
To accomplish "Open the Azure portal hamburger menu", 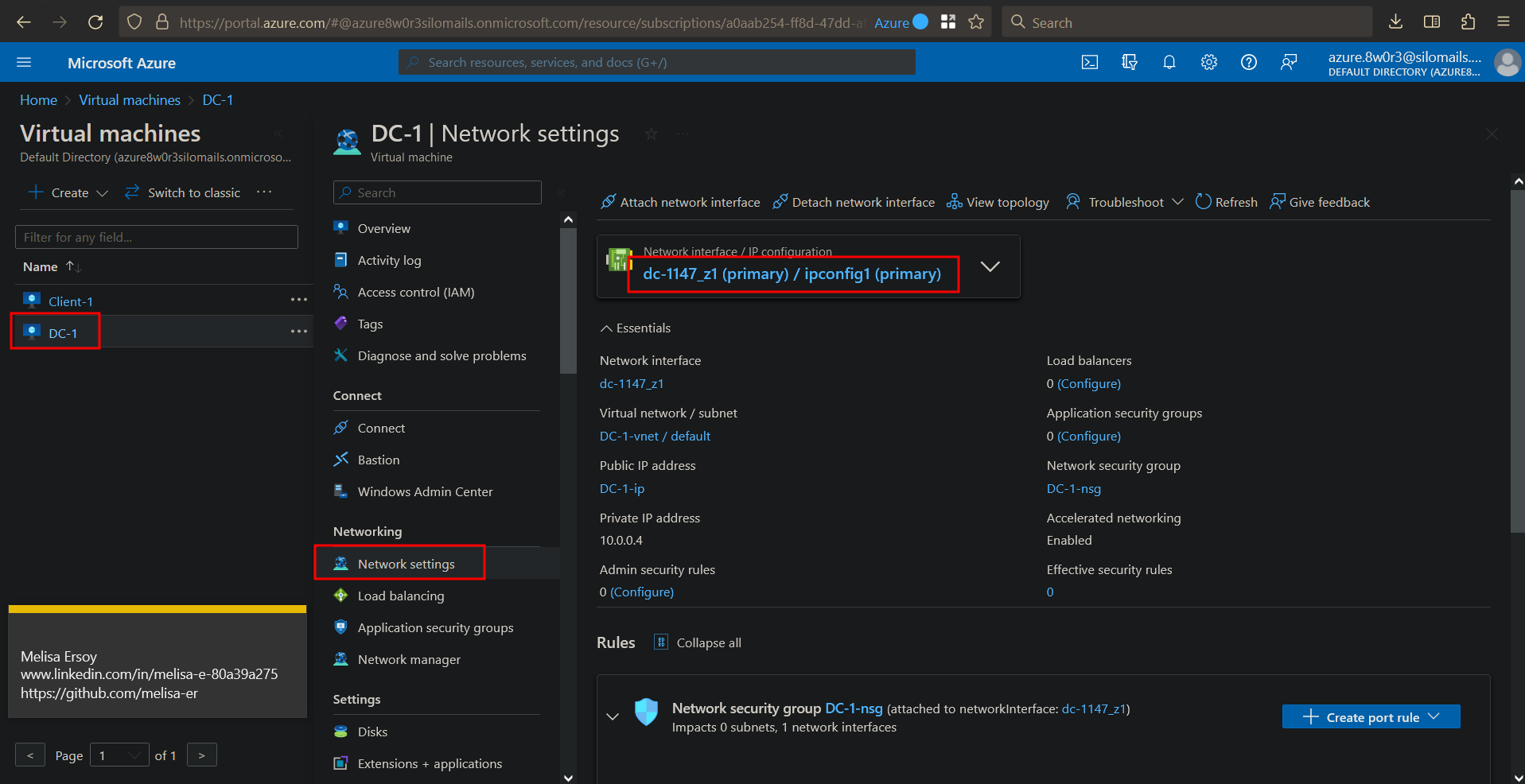I will pyautogui.click(x=25, y=63).
